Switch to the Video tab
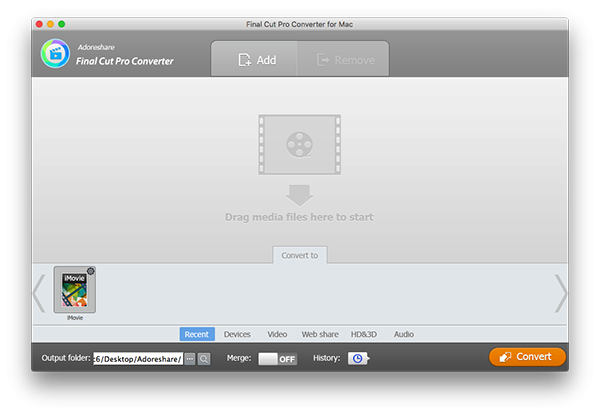The image size is (600, 416). coord(277,334)
